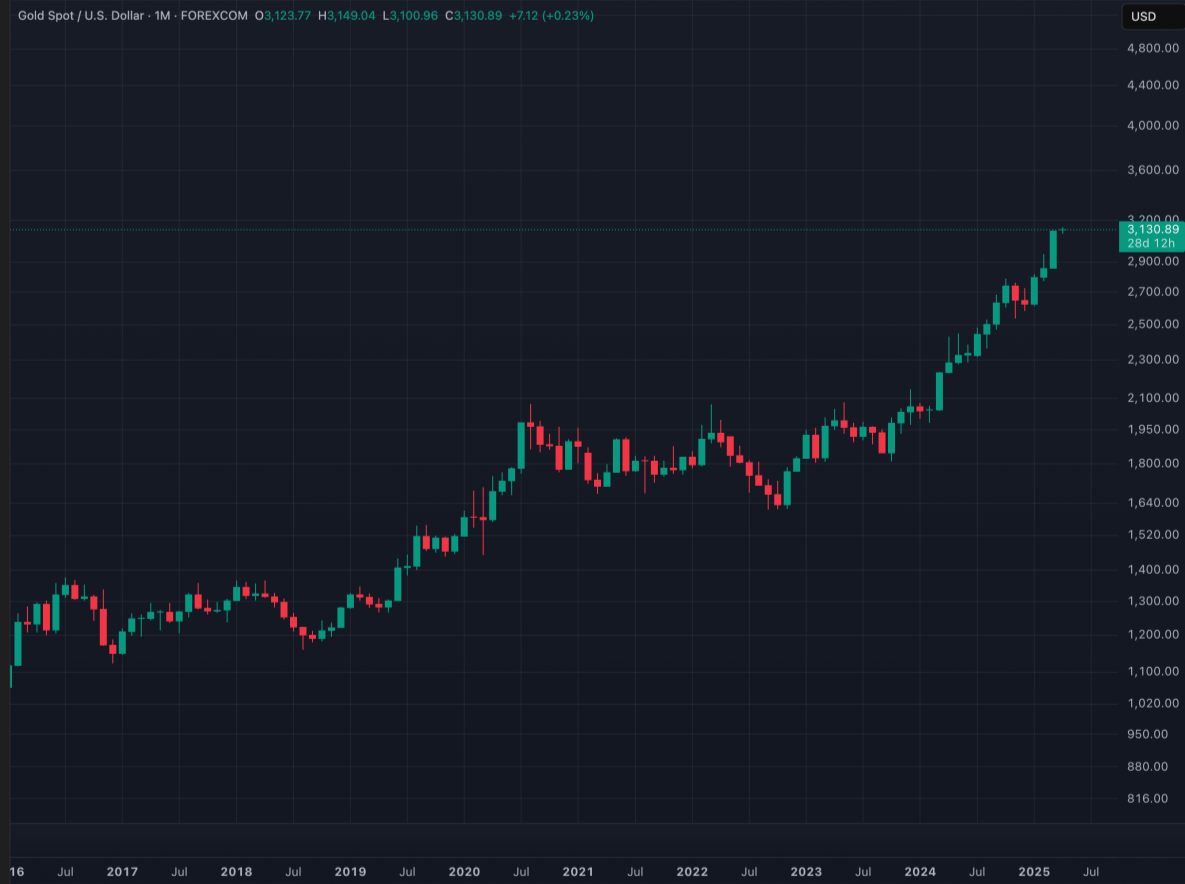The height and width of the screenshot is (884, 1185).
Task: Click the High value 3,149.04 in legend
Action: (350, 16)
